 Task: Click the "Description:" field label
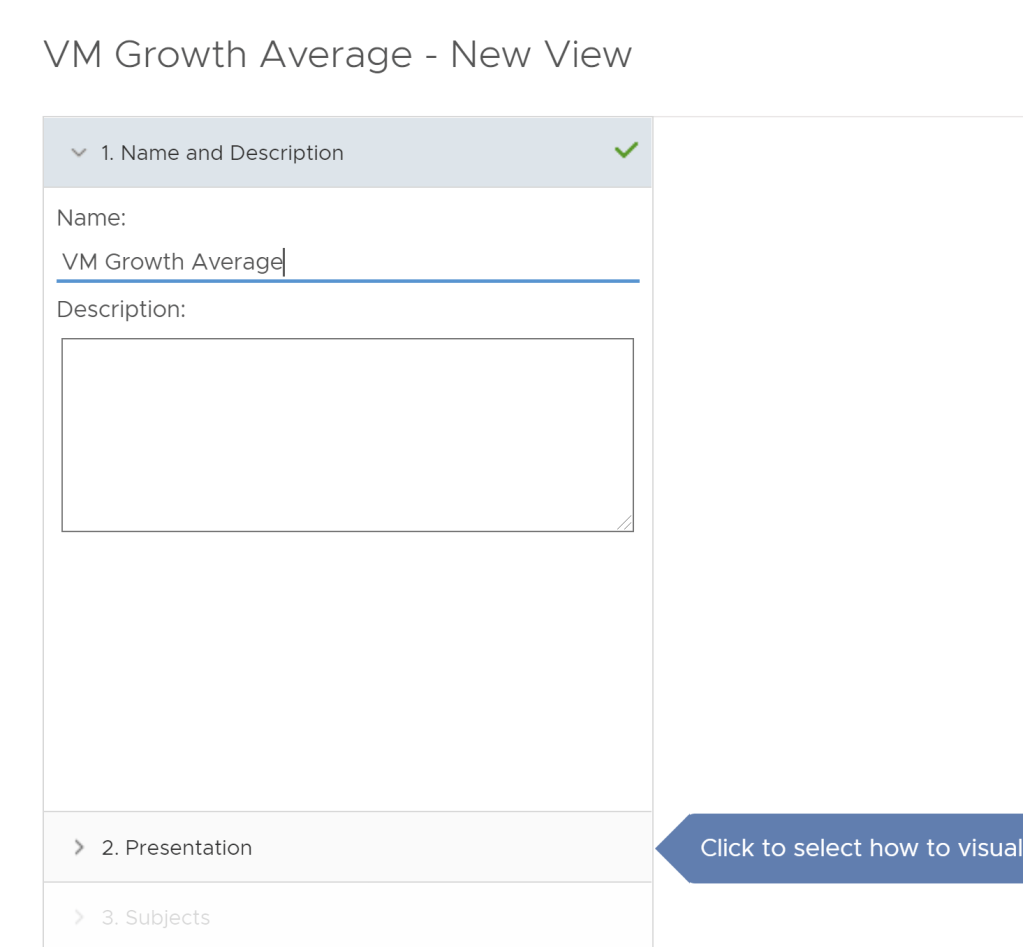click(121, 310)
